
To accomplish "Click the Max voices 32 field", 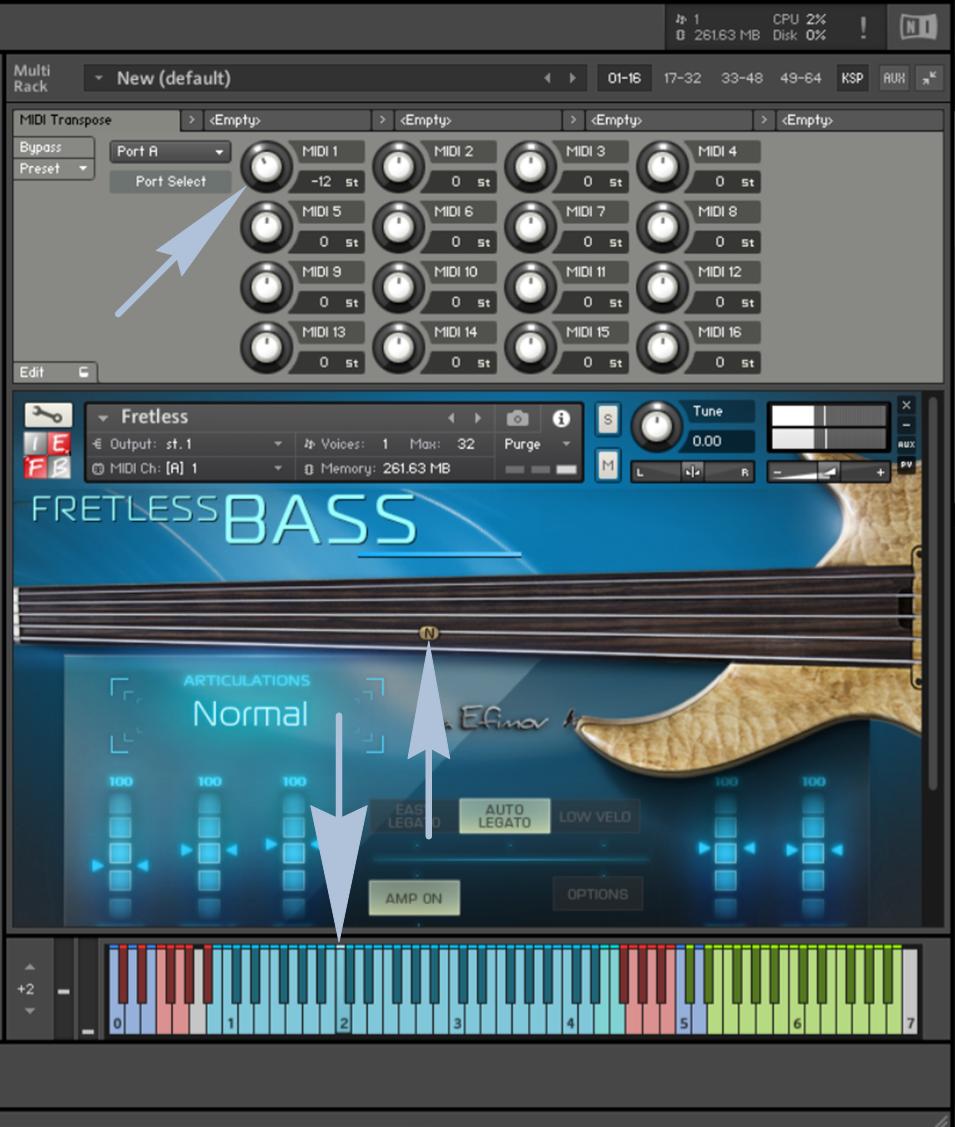I will pyautogui.click(x=466, y=444).
